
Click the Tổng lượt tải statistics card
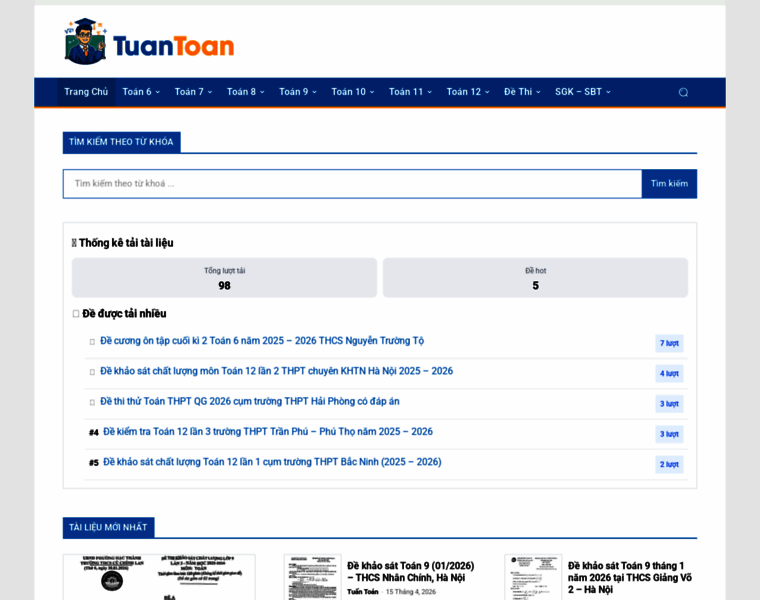tap(224, 278)
